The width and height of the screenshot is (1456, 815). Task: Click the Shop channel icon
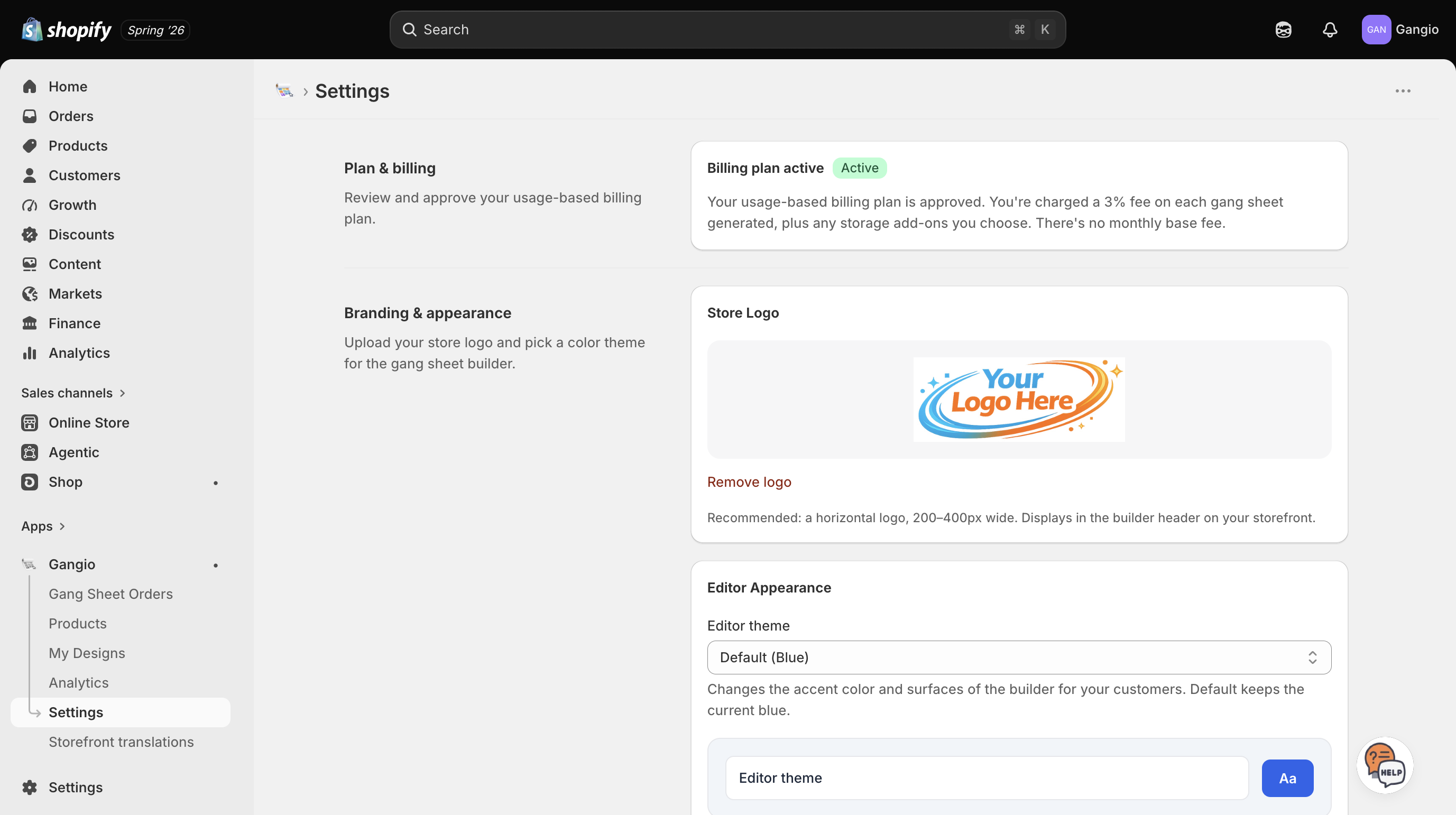[x=30, y=482]
